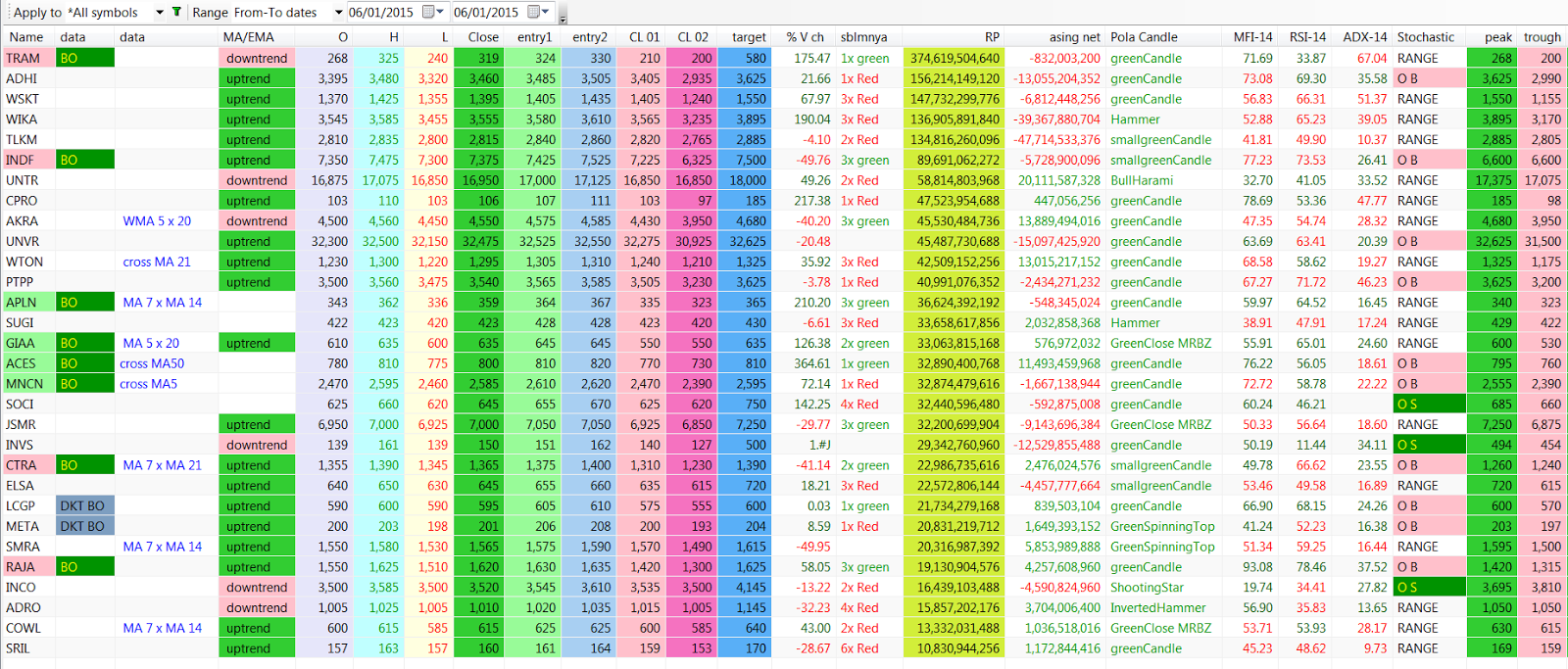Viewport: 1568px width, 669px height.
Task: Sort by the entry1 column header
Action: click(535, 37)
